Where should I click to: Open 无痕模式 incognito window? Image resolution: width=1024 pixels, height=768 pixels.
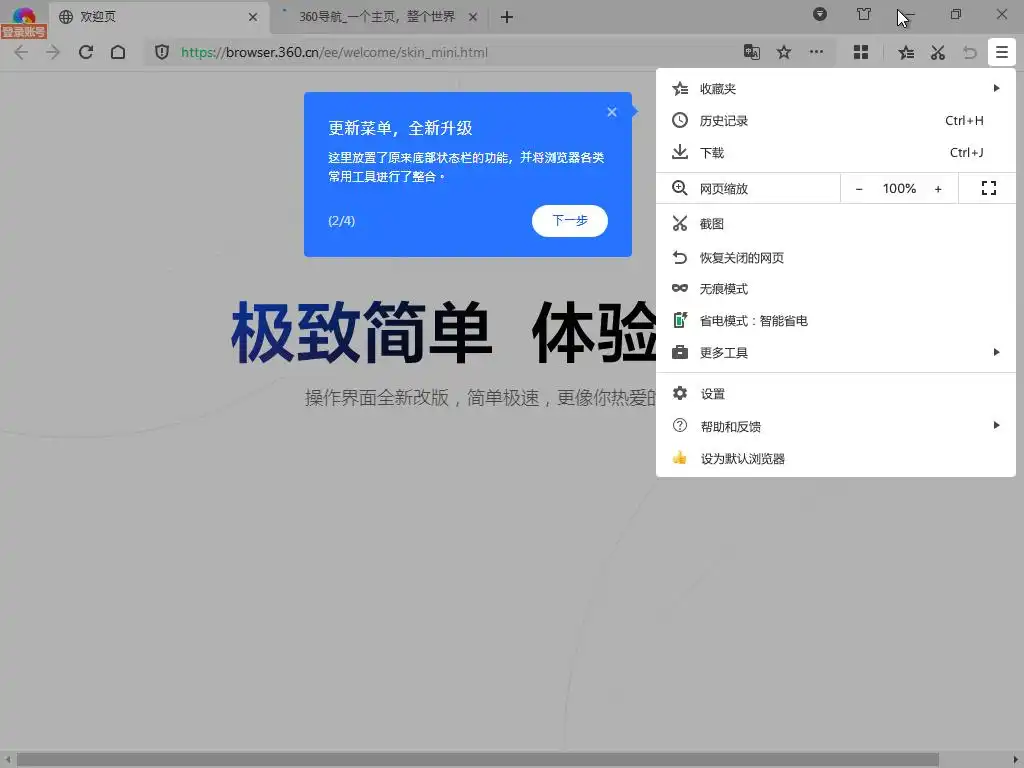click(835, 289)
